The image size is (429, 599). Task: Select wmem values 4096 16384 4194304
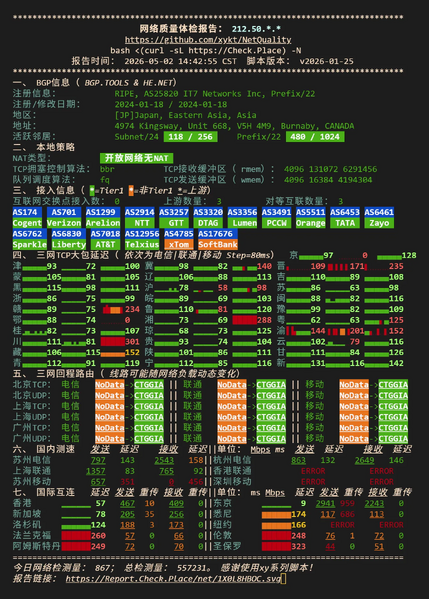point(327,180)
